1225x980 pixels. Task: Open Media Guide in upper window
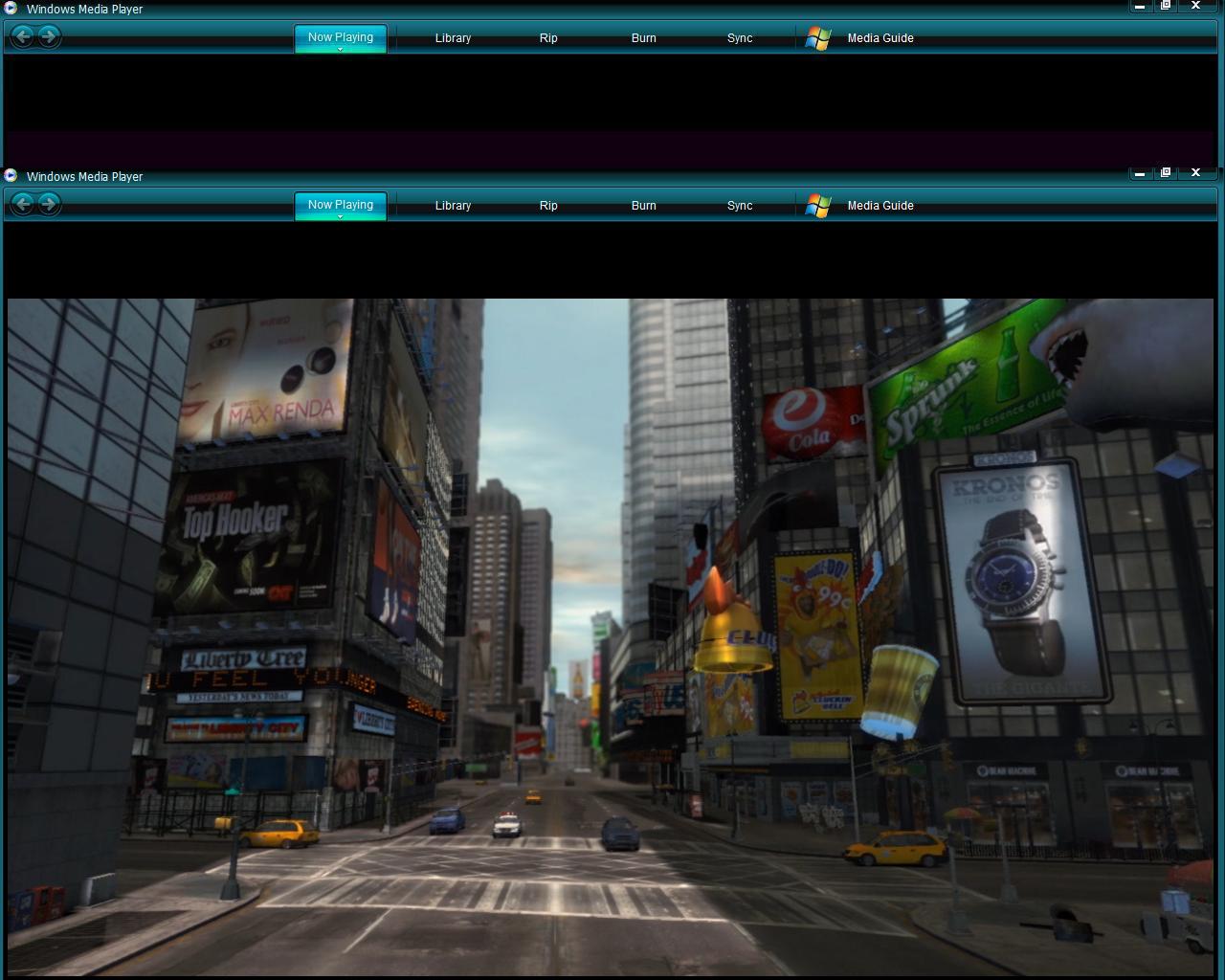880,38
